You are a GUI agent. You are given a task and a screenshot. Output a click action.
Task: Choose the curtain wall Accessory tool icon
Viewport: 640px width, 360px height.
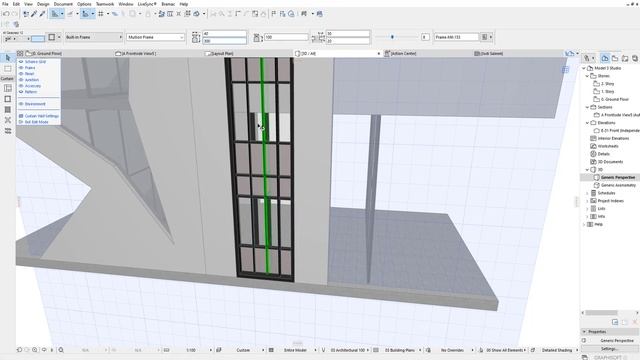pyautogui.click(x=8, y=131)
